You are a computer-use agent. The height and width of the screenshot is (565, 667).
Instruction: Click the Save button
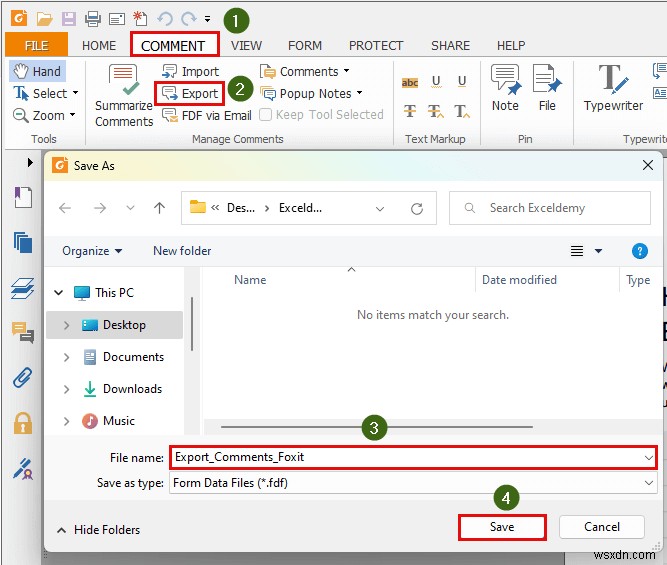[x=502, y=527]
